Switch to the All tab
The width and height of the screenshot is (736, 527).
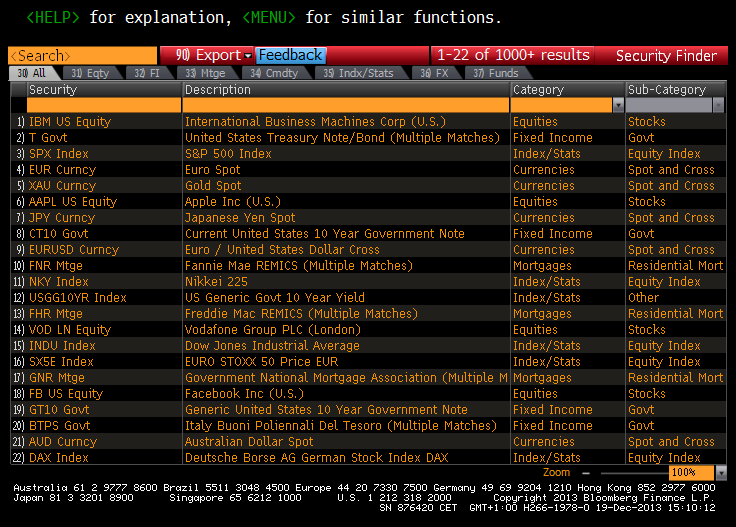point(32,73)
